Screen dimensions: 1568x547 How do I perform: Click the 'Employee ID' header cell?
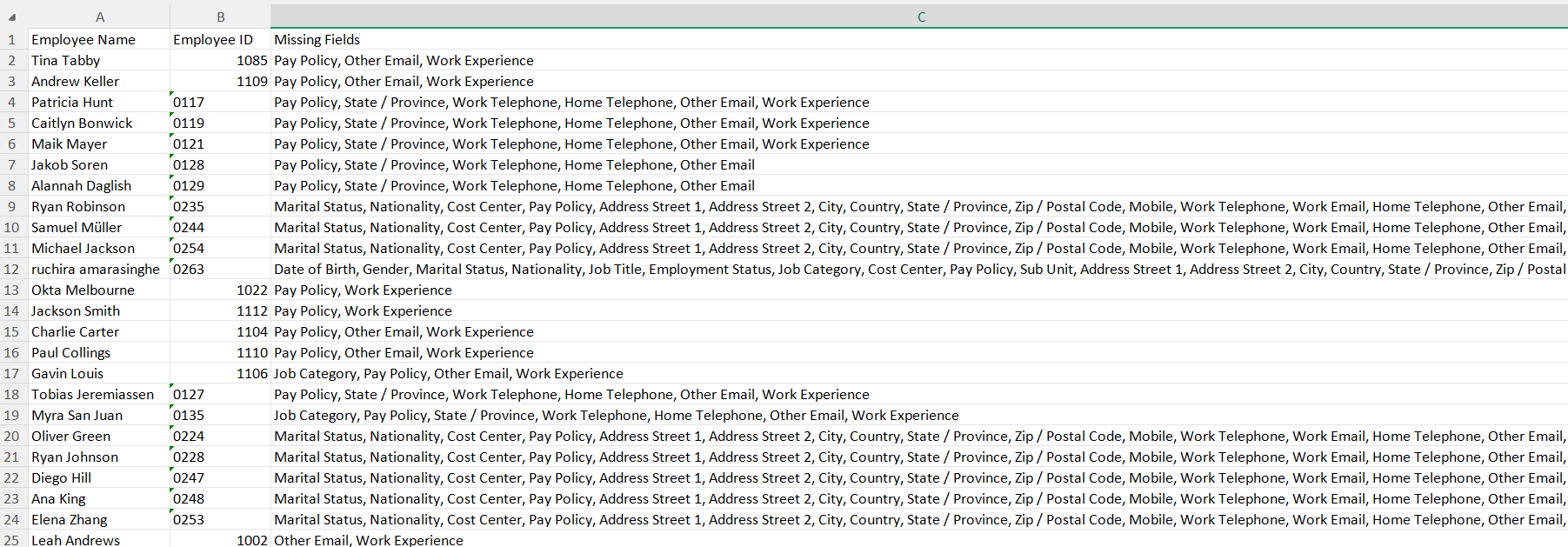(x=220, y=39)
